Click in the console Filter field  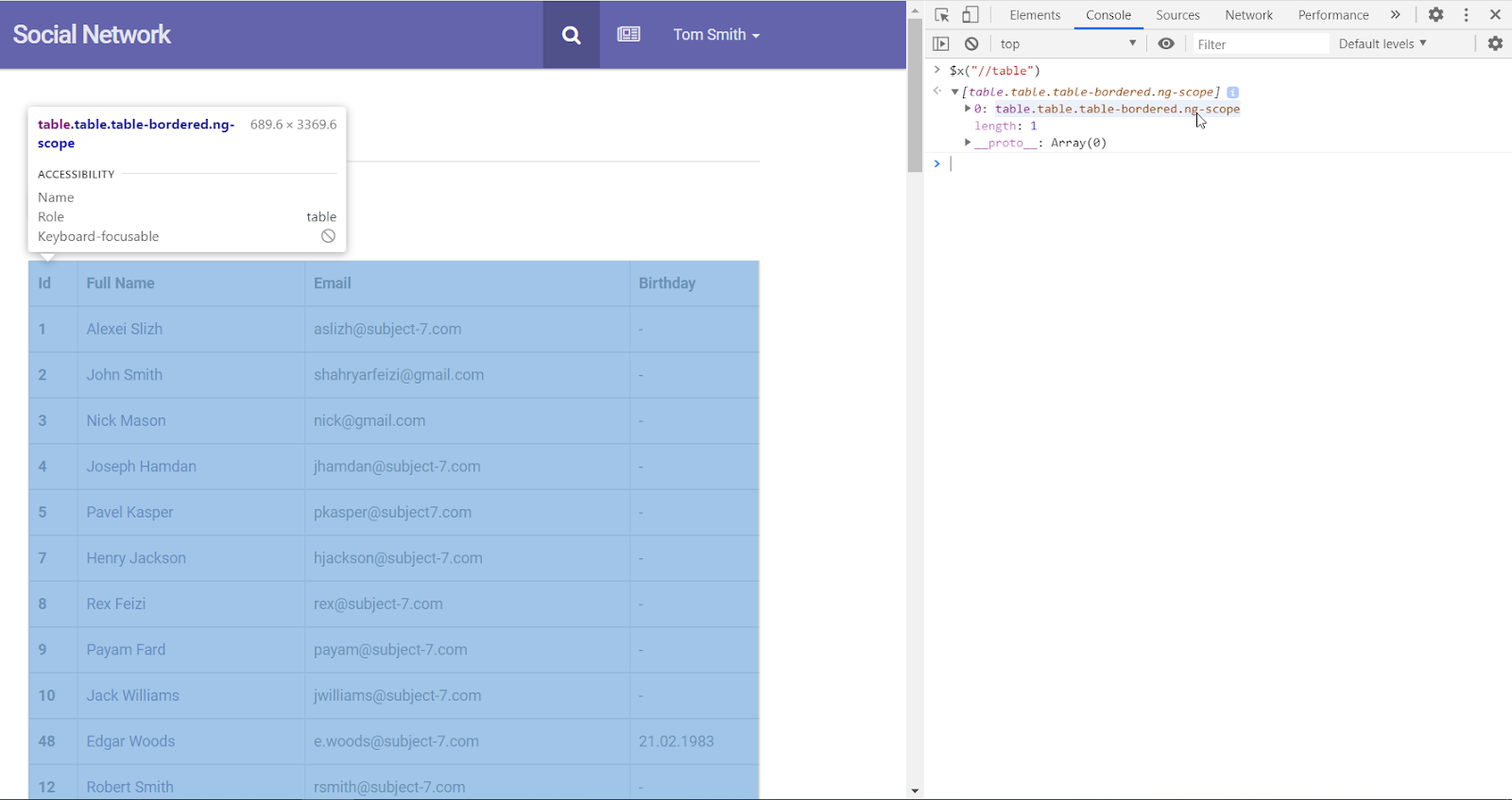pos(1260,44)
